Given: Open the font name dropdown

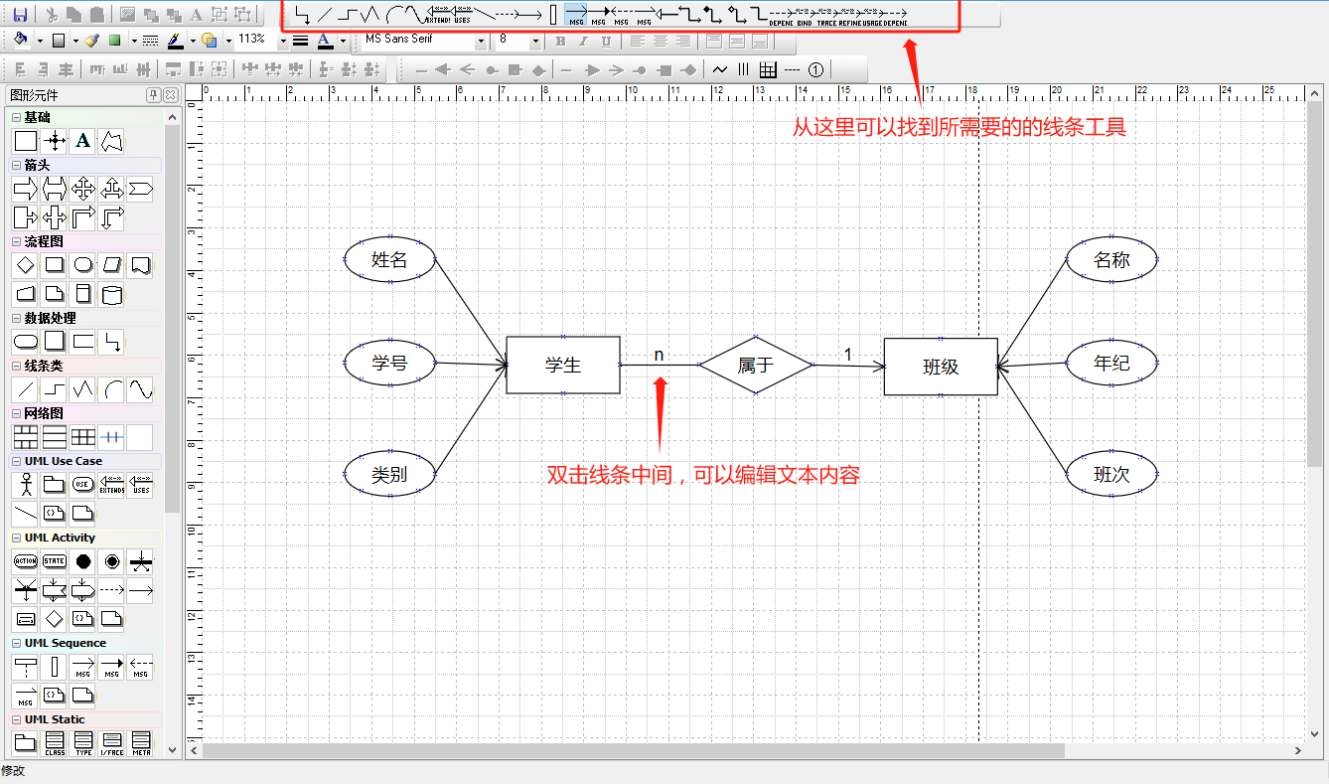Looking at the screenshot, I should click(481, 41).
